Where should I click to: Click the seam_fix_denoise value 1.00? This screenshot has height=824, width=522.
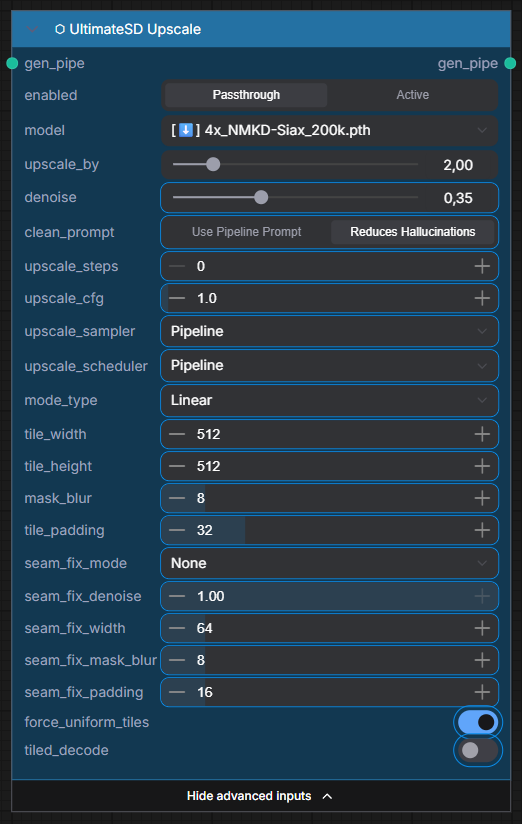coord(211,596)
